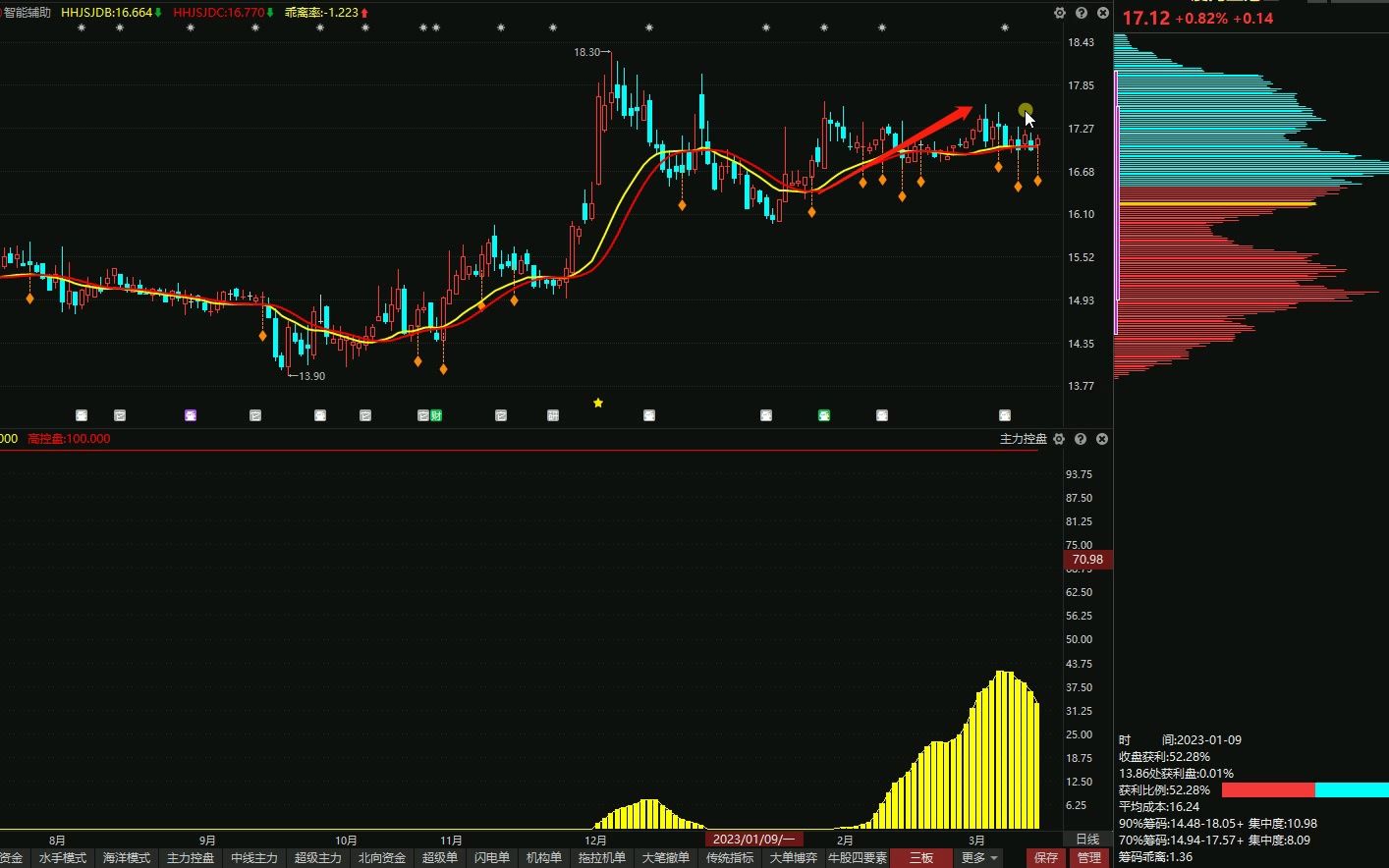
Task: Click the 12月 label on the time axis
Action: coord(594,841)
